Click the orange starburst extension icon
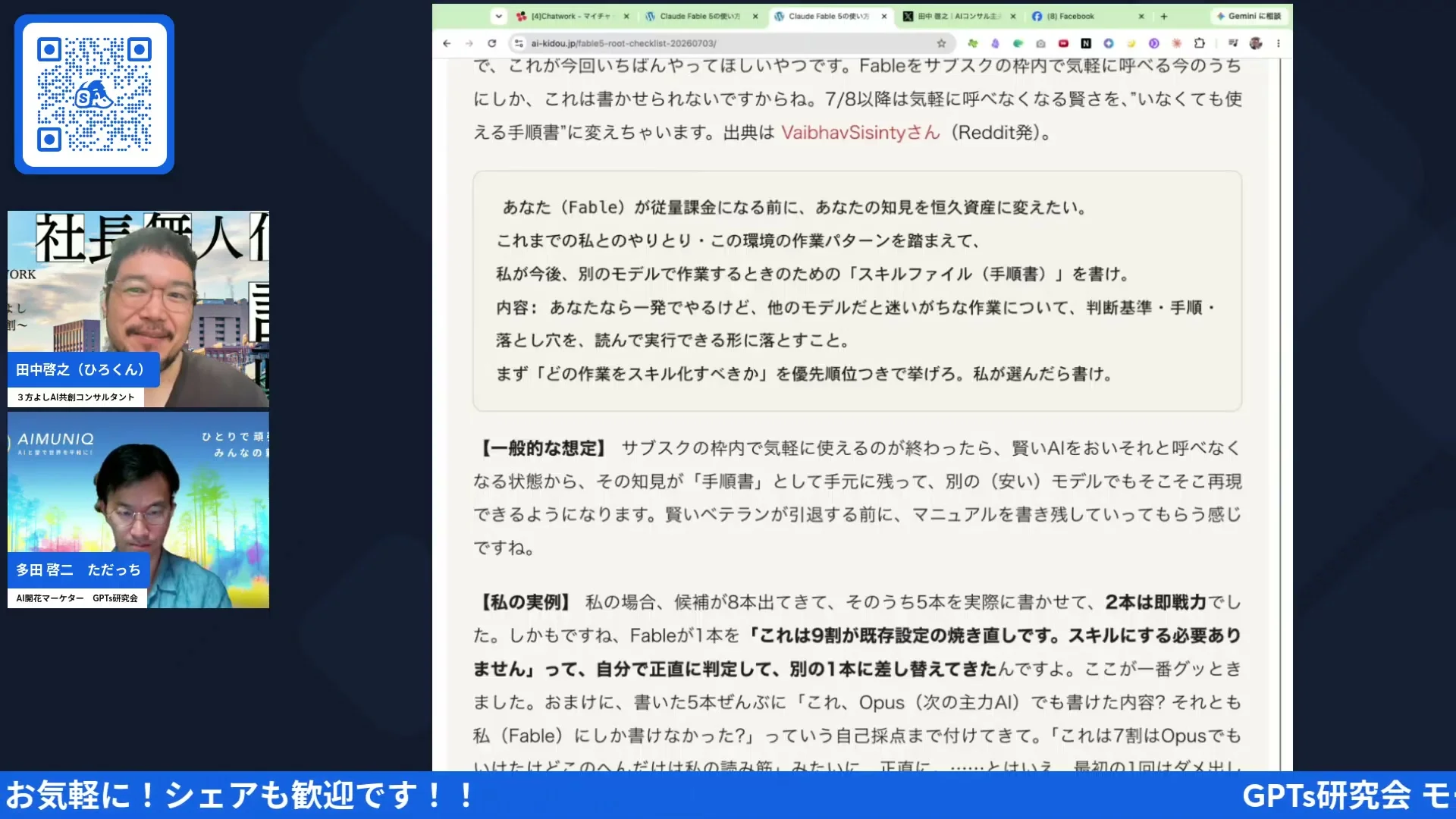The image size is (1456, 819). click(1176, 43)
